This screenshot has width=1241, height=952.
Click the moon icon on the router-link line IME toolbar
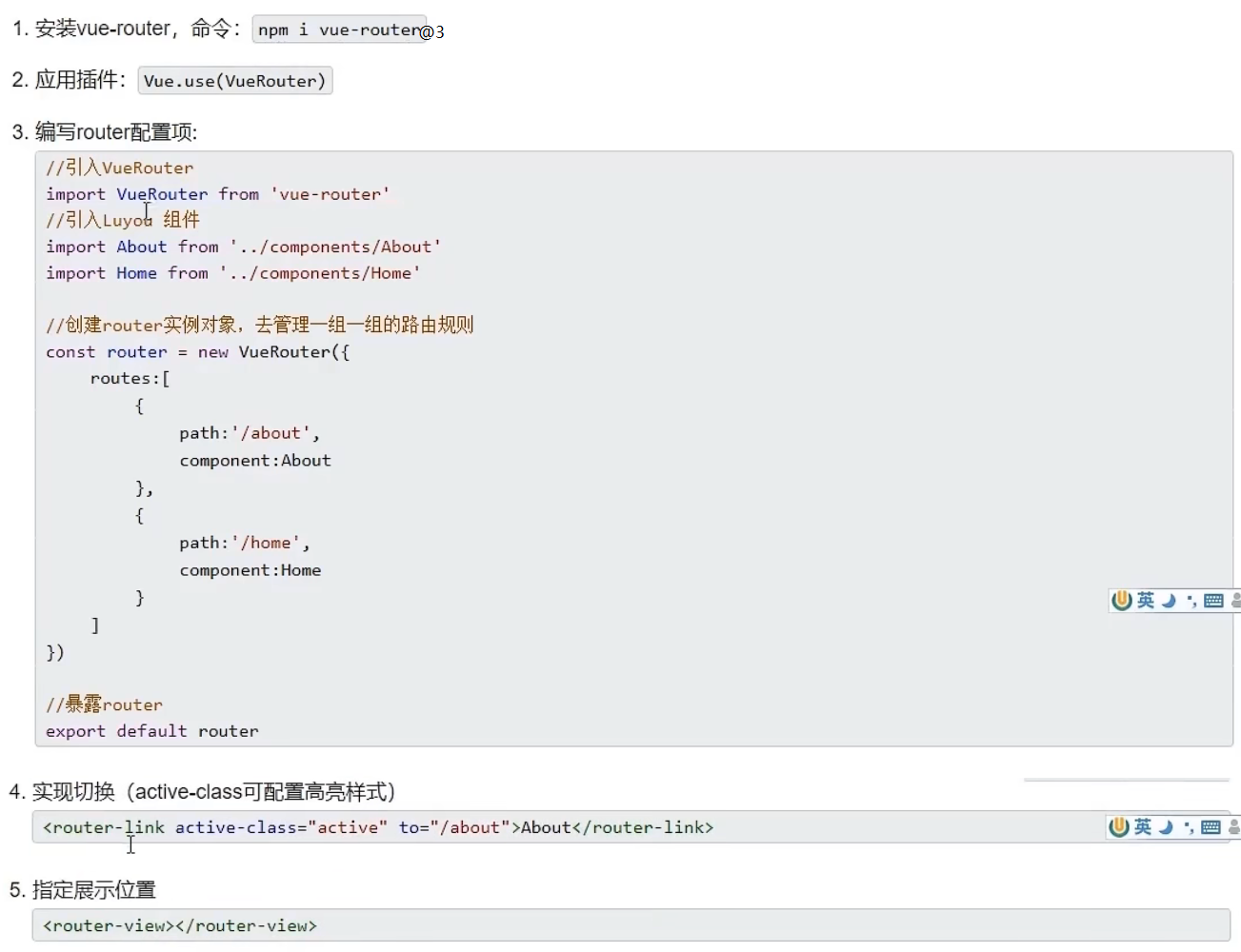tap(1166, 827)
